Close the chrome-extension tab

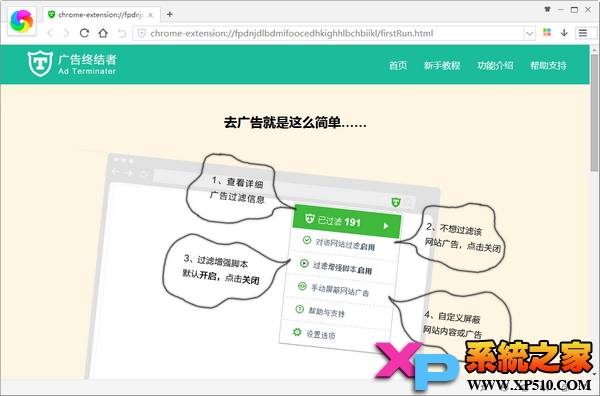(x=150, y=15)
